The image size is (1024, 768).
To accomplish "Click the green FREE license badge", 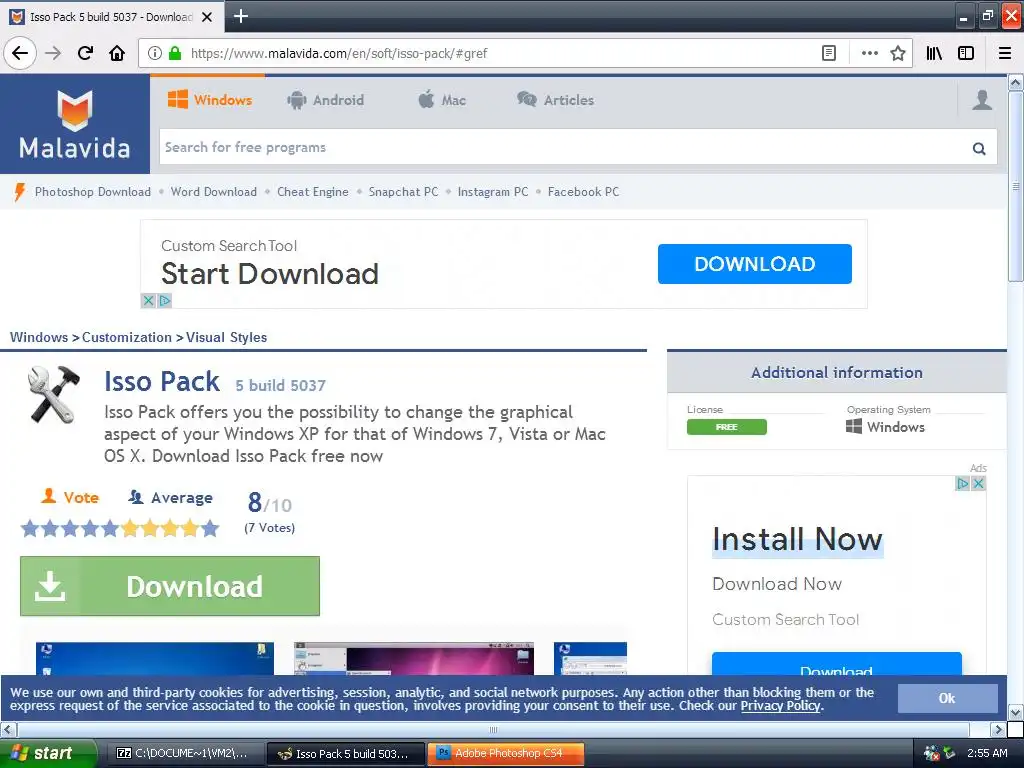I will point(726,426).
